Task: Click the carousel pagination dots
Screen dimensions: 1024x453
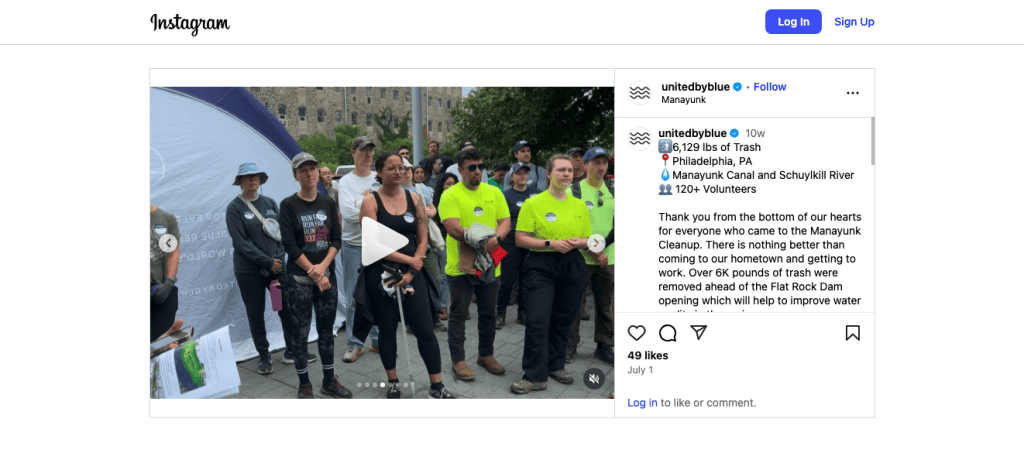Action: point(382,384)
